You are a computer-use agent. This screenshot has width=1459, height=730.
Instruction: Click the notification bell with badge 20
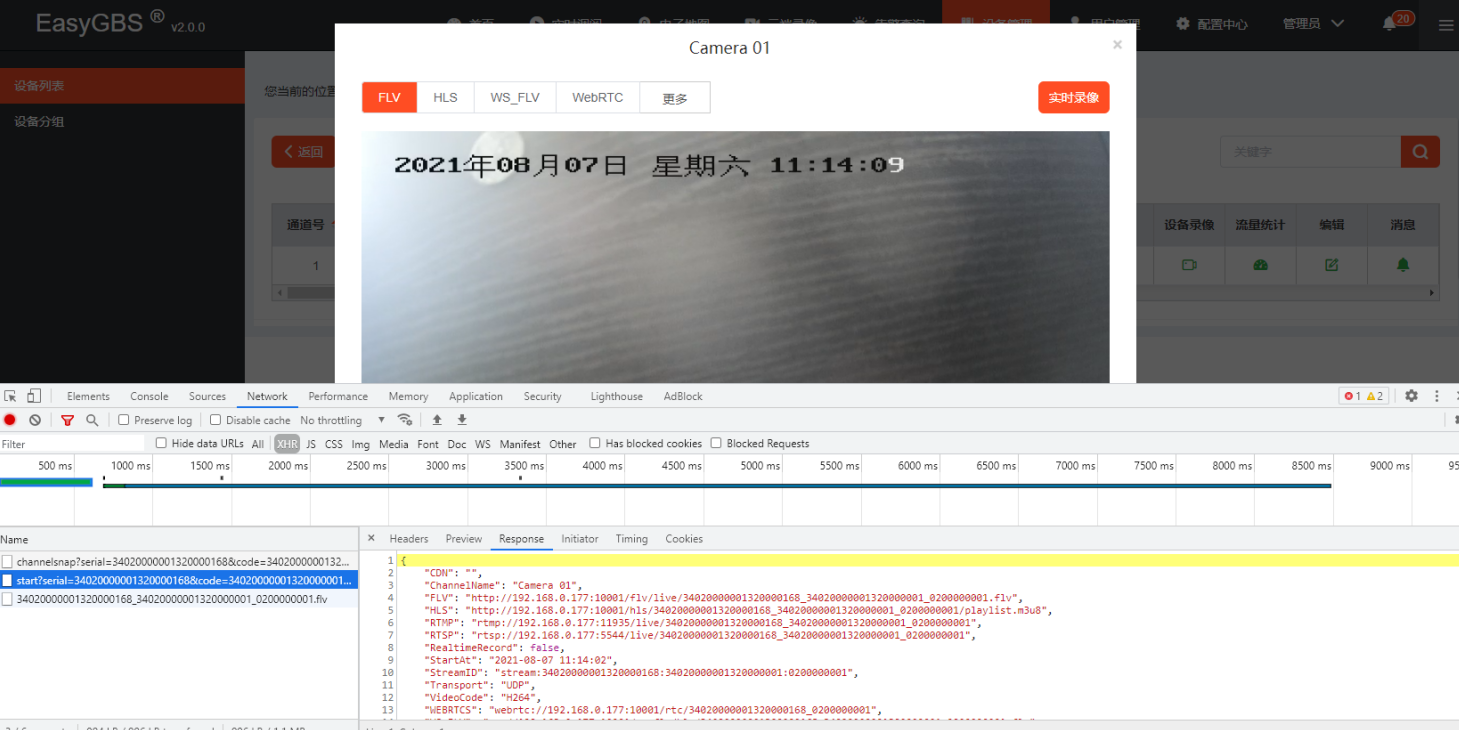(1389, 24)
